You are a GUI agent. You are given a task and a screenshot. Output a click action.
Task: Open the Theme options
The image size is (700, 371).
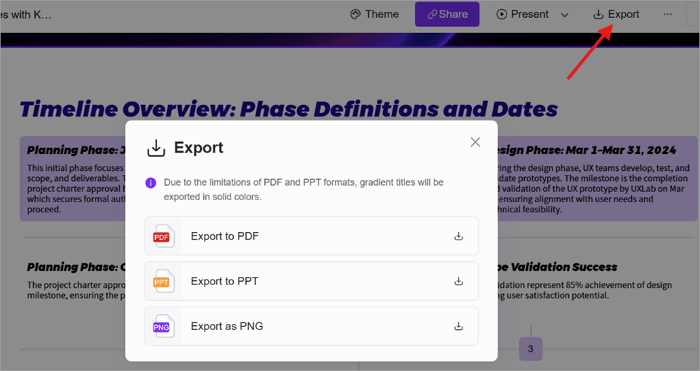click(x=374, y=14)
